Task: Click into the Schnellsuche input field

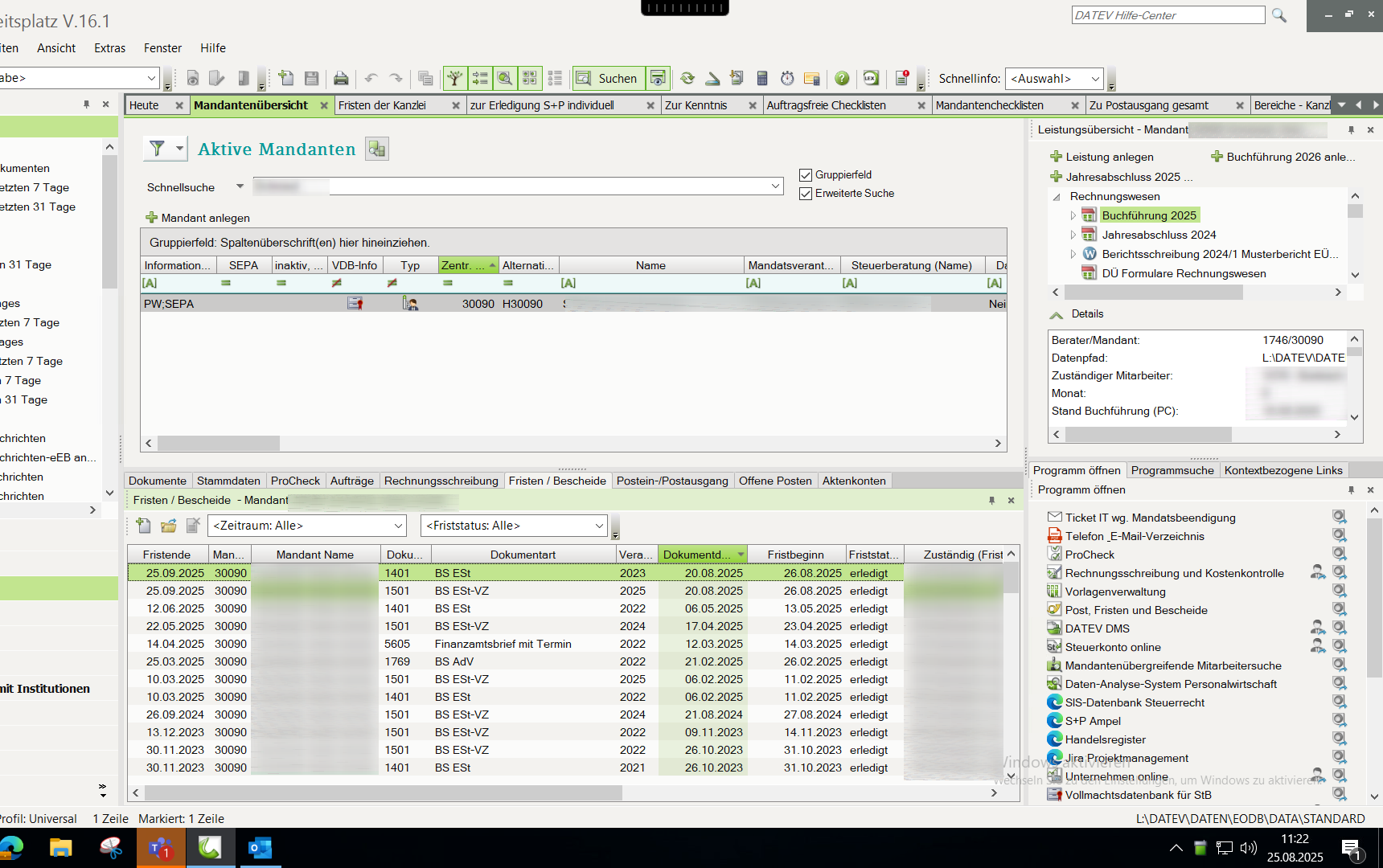Action: tap(515, 186)
